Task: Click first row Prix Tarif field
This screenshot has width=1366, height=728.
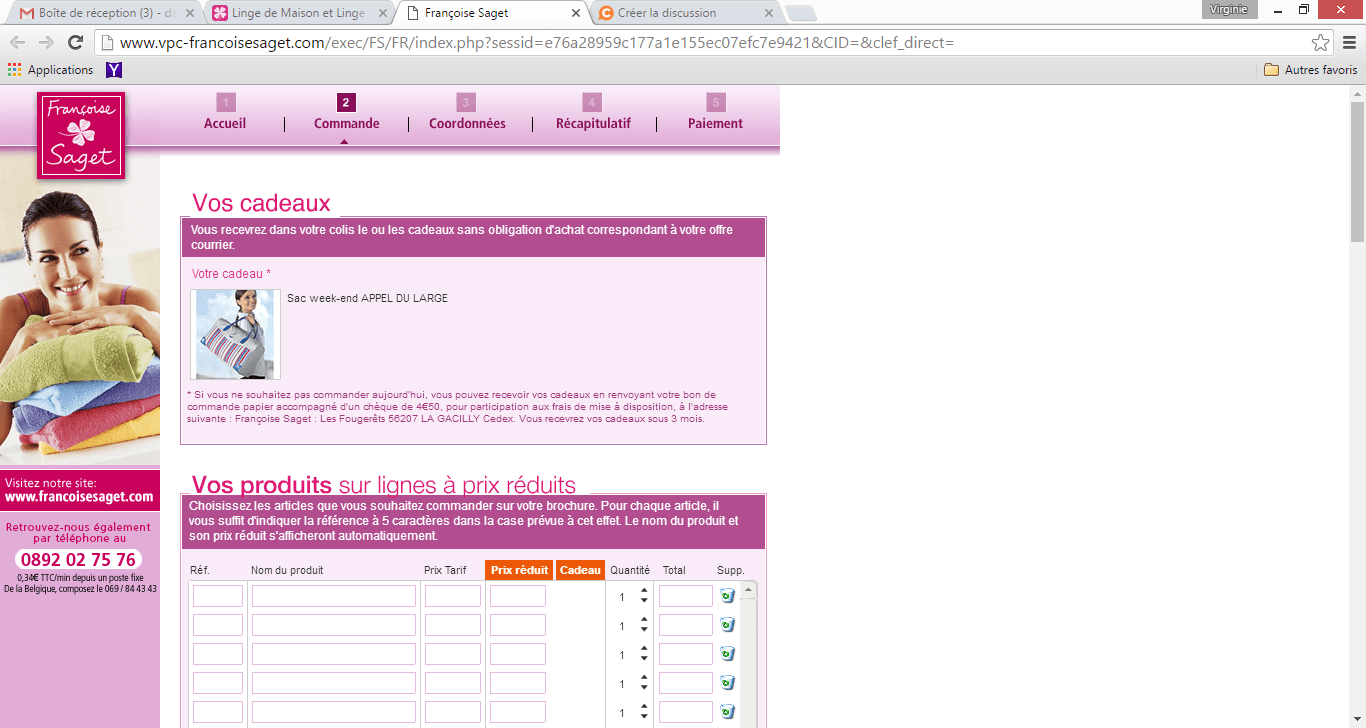Action: 453,596
